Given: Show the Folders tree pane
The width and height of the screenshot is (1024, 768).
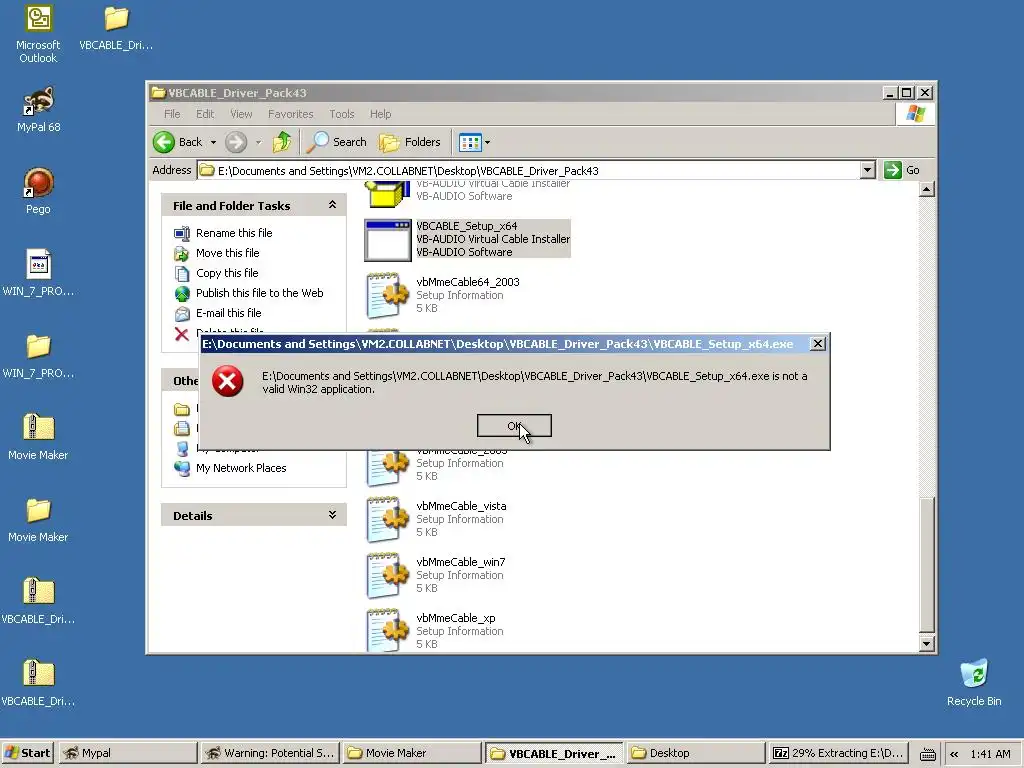Looking at the screenshot, I should click(410, 142).
